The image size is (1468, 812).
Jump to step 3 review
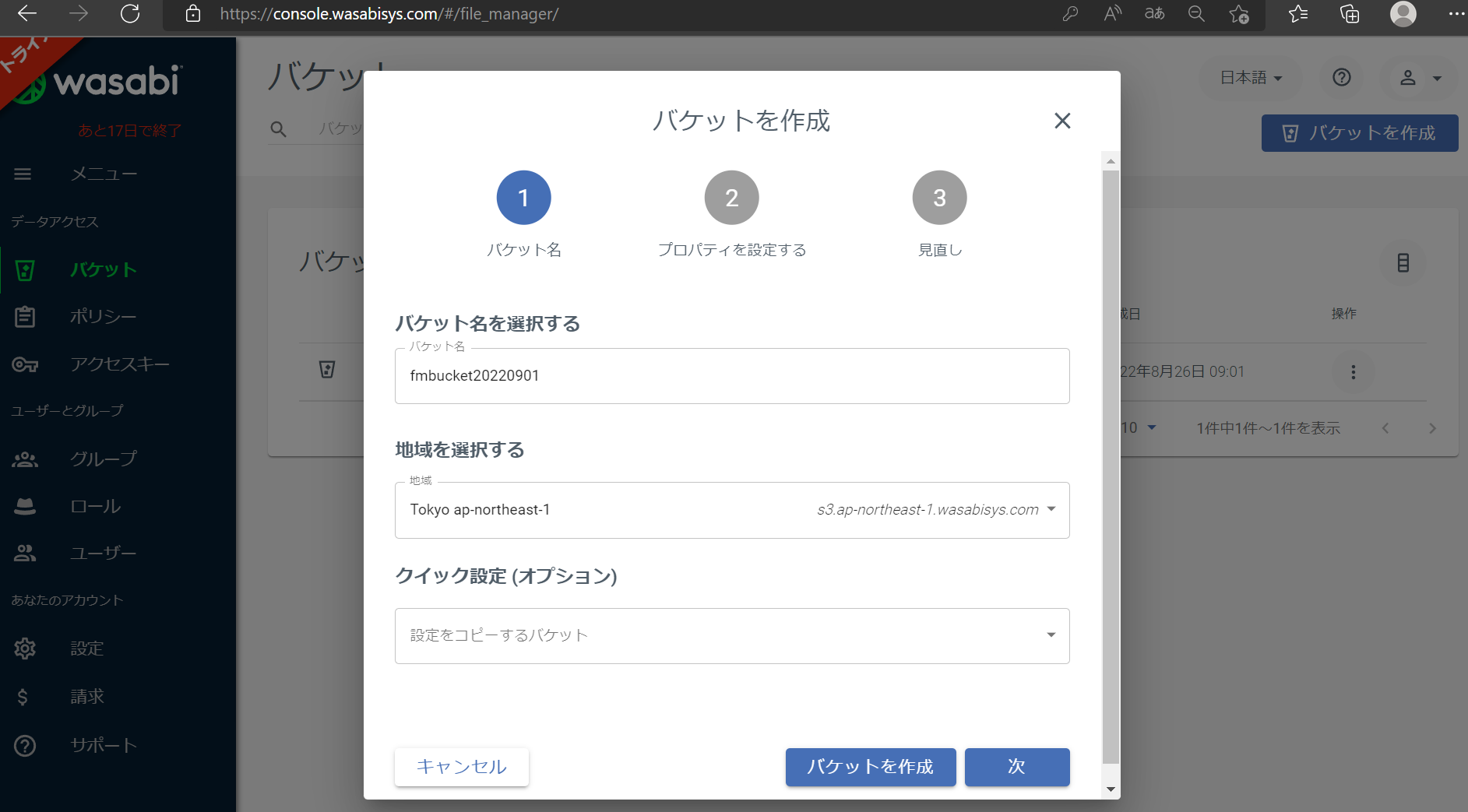coord(939,199)
